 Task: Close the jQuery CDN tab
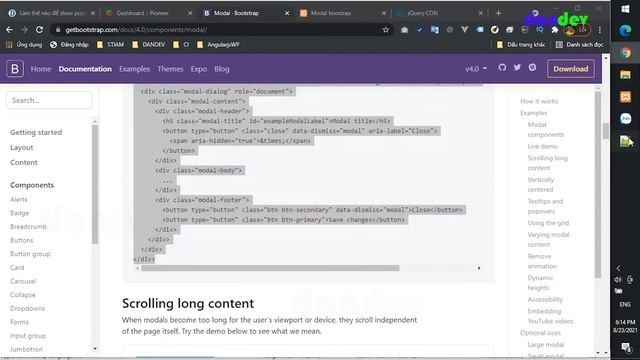pyautogui.click(x=480, y=13)
